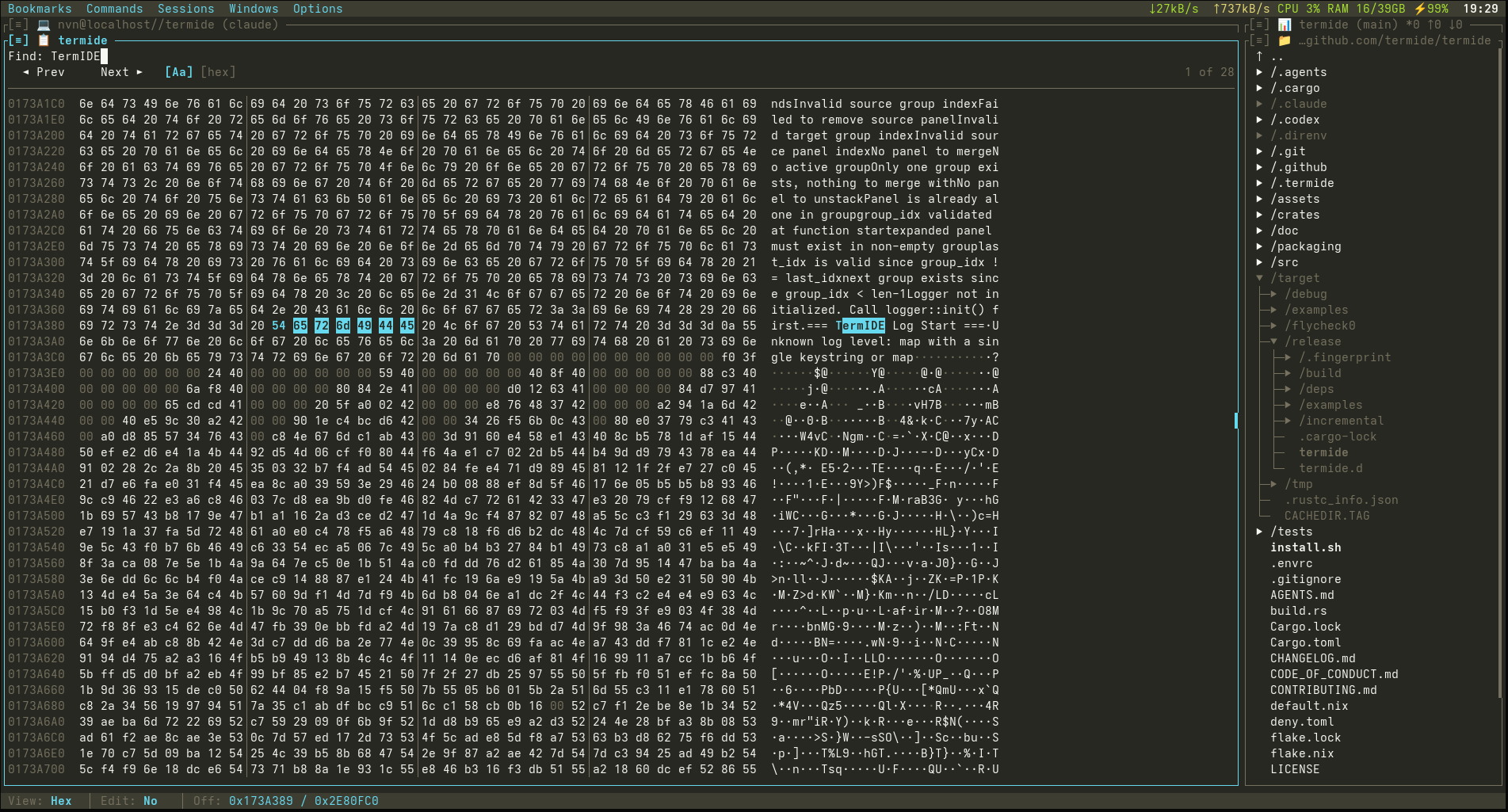
Task: Open the file manager panel menu bracket icon
Action: click(x=1259, y=40)
